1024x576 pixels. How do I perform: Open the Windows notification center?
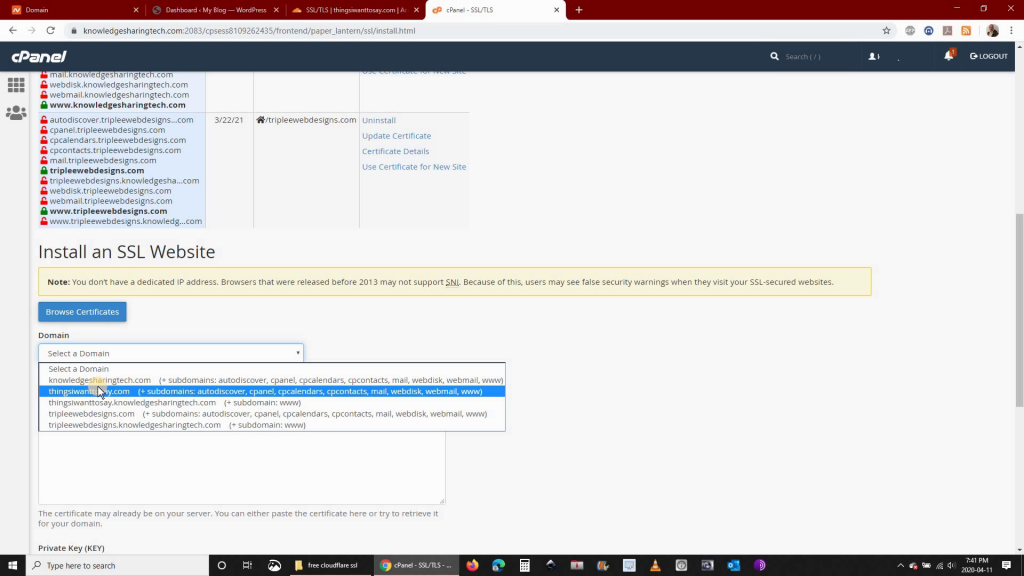1007,566
